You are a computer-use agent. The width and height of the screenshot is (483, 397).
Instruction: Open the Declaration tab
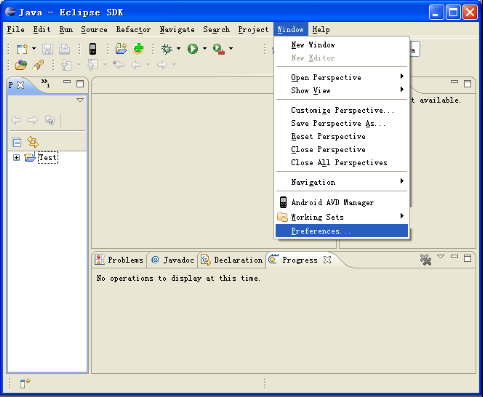point(232,260)
